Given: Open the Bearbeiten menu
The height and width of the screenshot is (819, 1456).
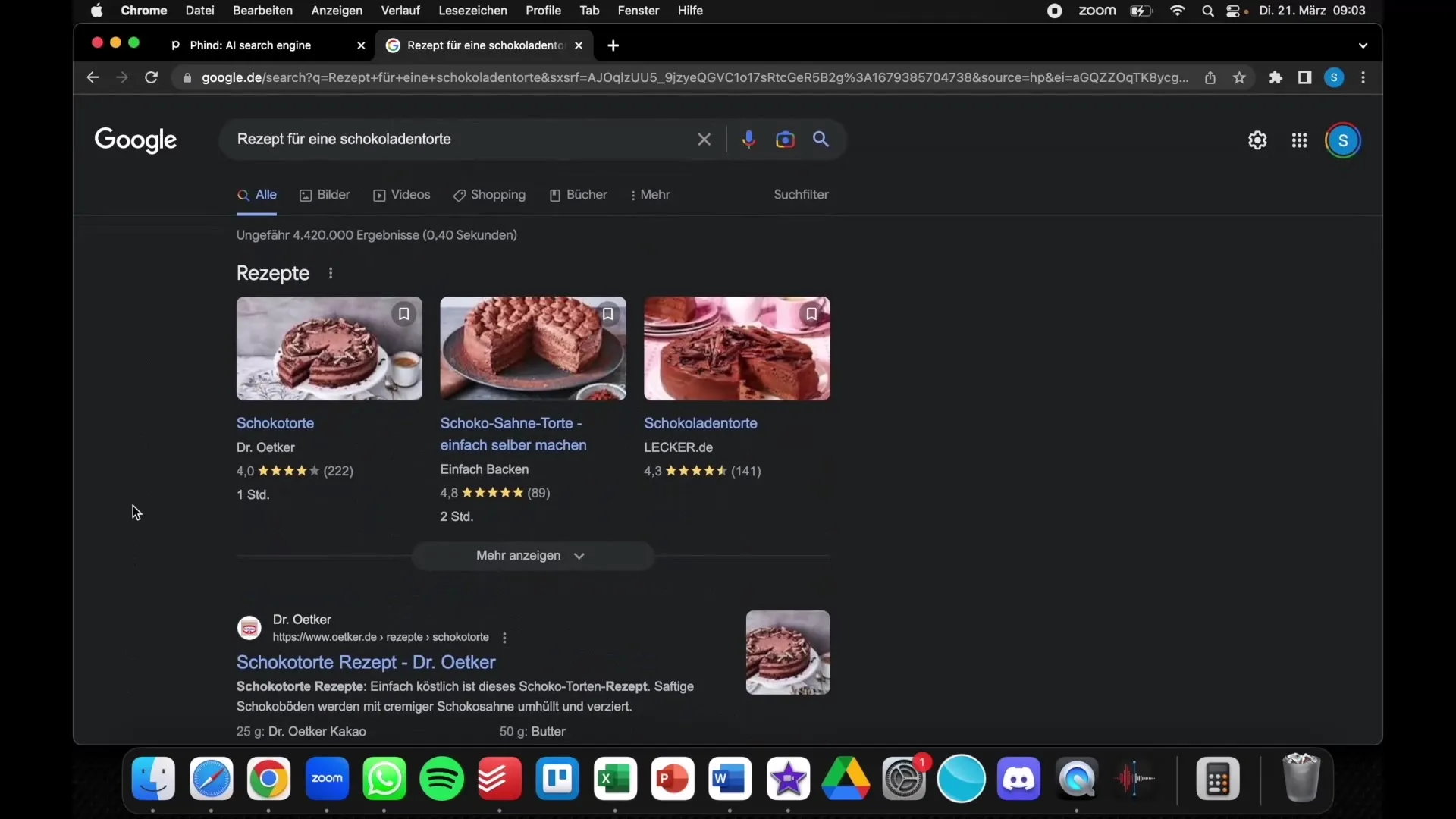Looking at the screenshot, I should (x=262, y=11).
